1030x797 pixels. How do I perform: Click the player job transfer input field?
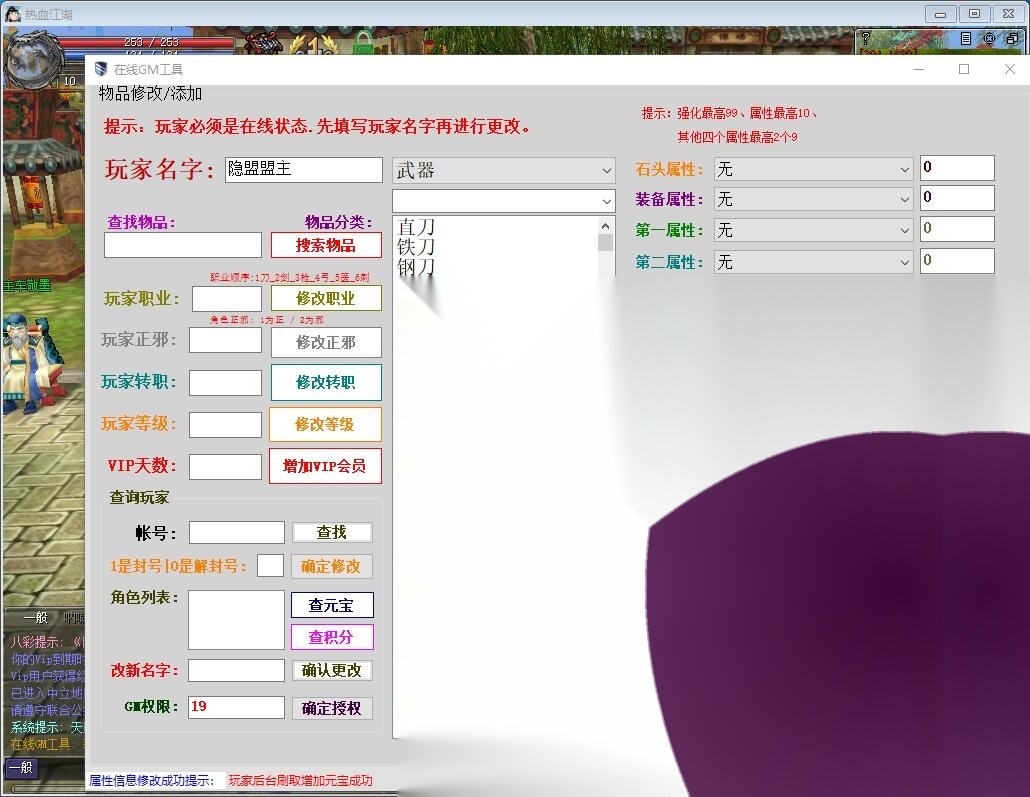pos(225,383)
